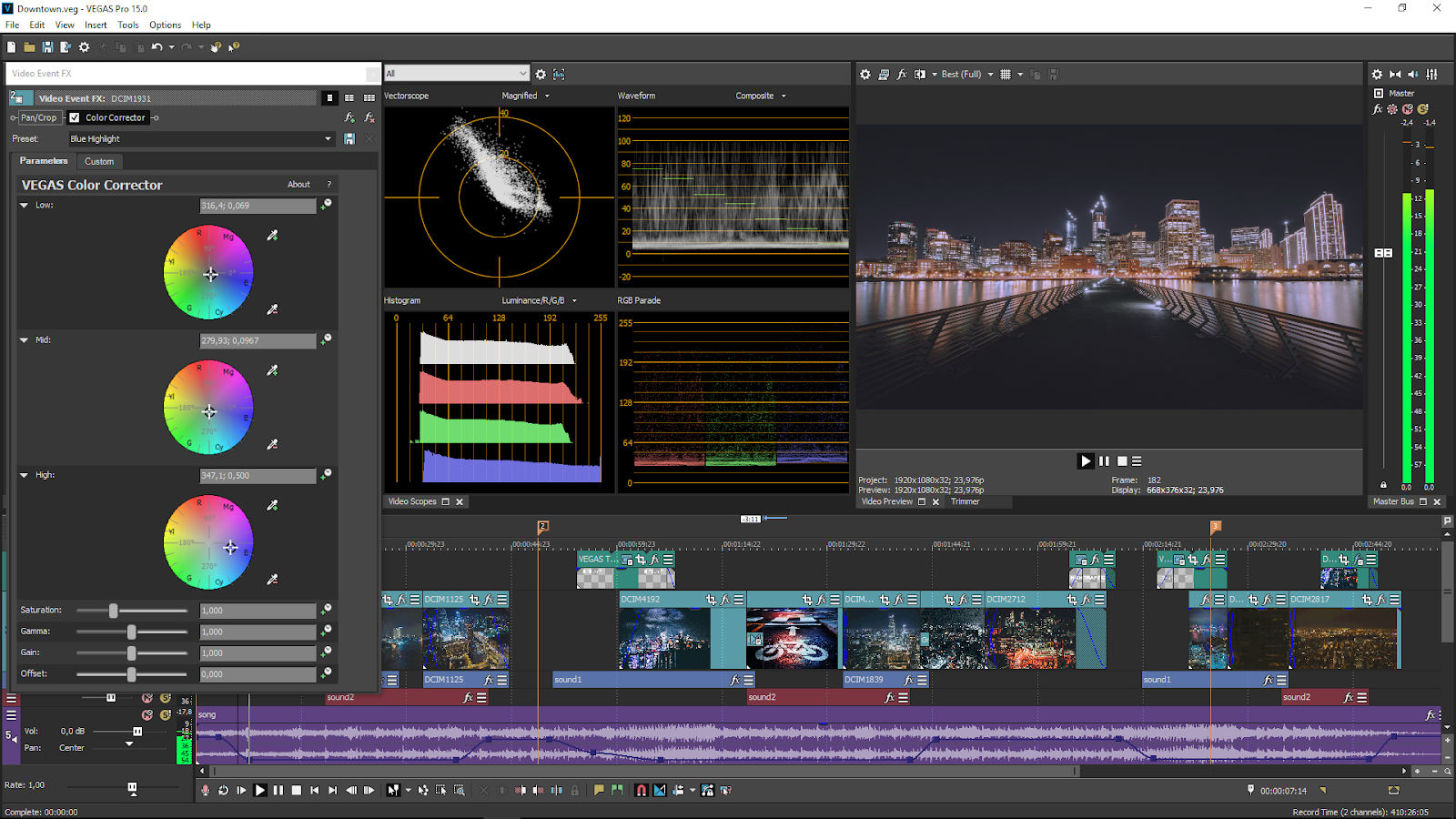Click the record microphone icon in transport bar

click(204, 790)
